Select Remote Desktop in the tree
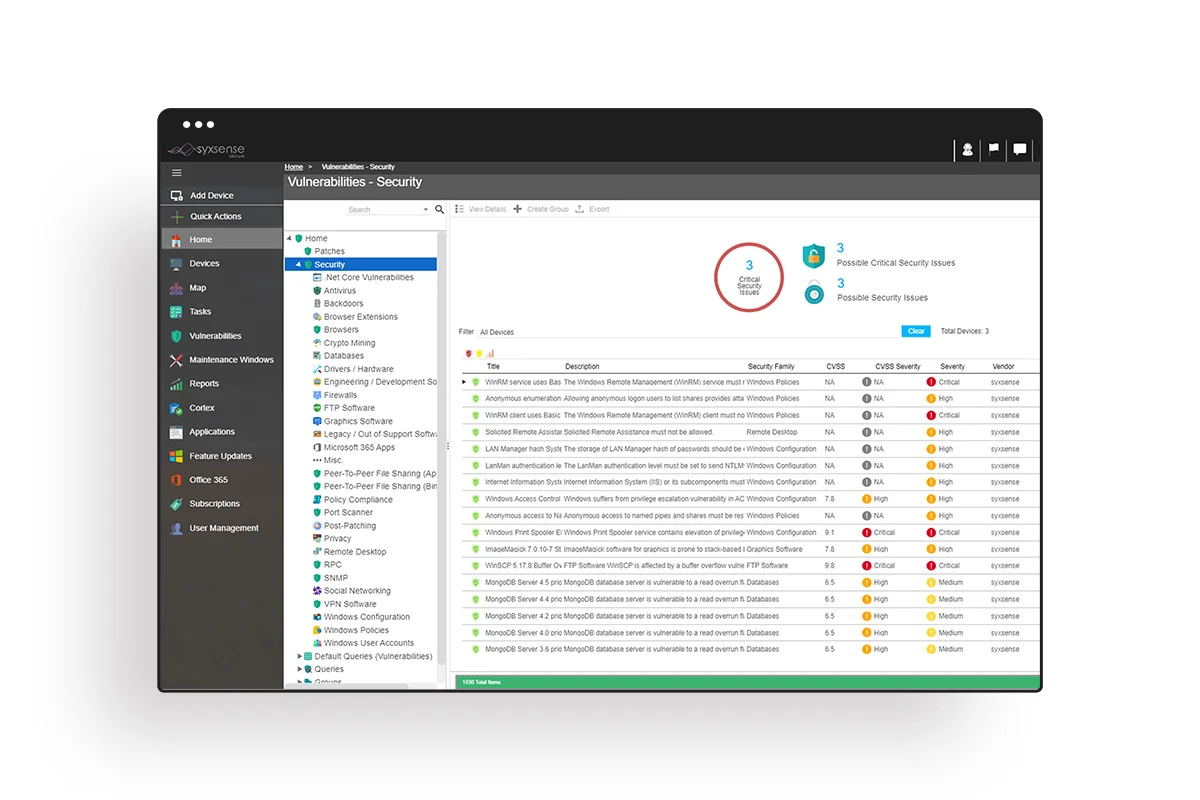 pos(355,552)
